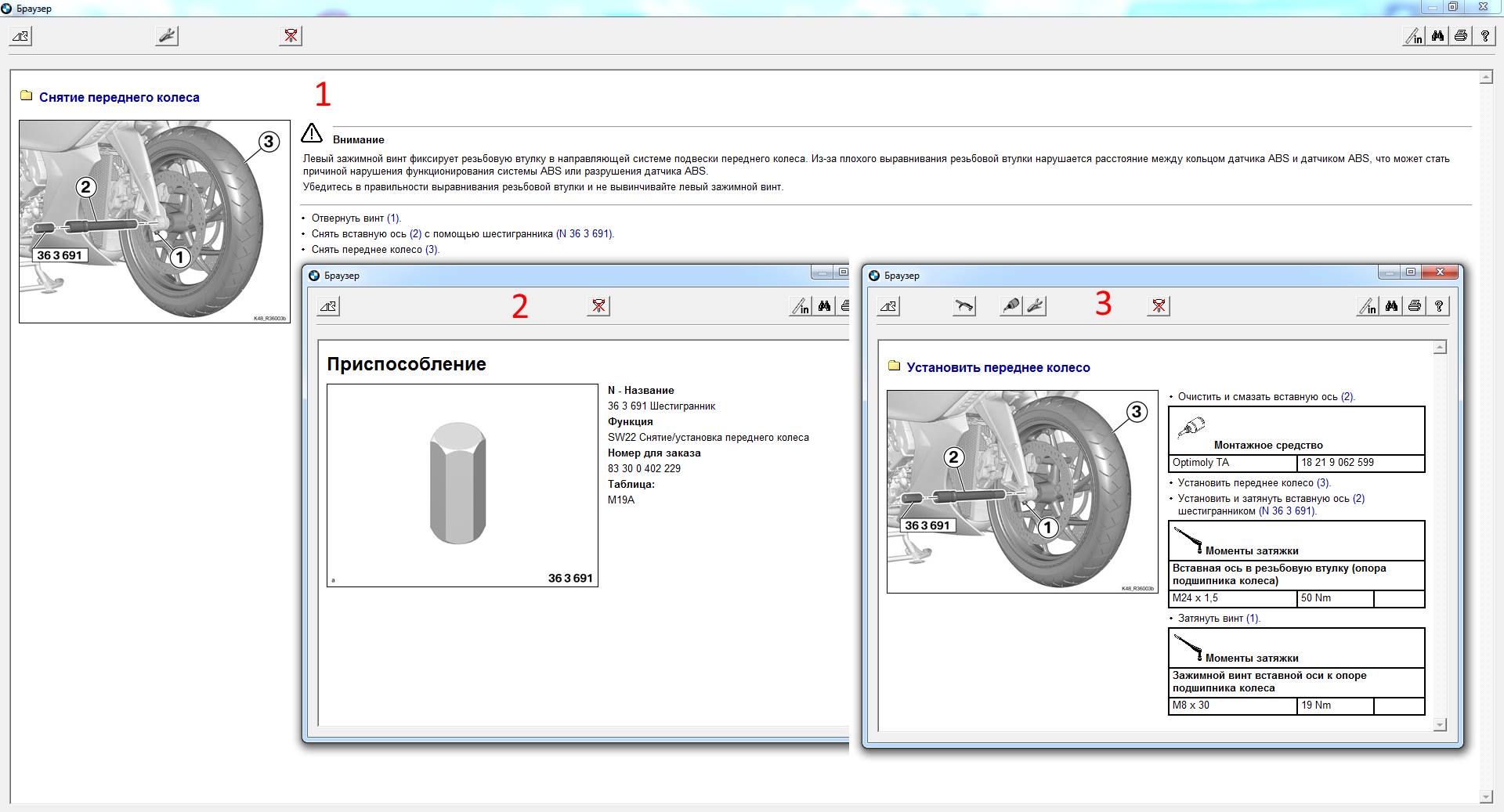Open the wrench tools icon in the main window toolbar
Image resolution: width=1504 pixels, height=812 pixels.
[x=167, y=36]
